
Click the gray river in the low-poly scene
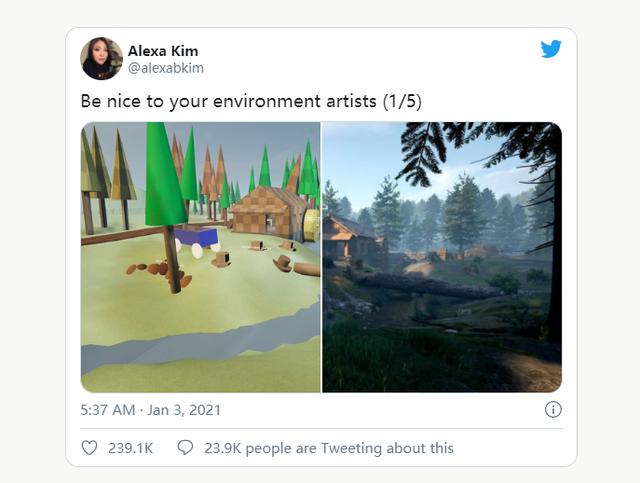(200, 341)
